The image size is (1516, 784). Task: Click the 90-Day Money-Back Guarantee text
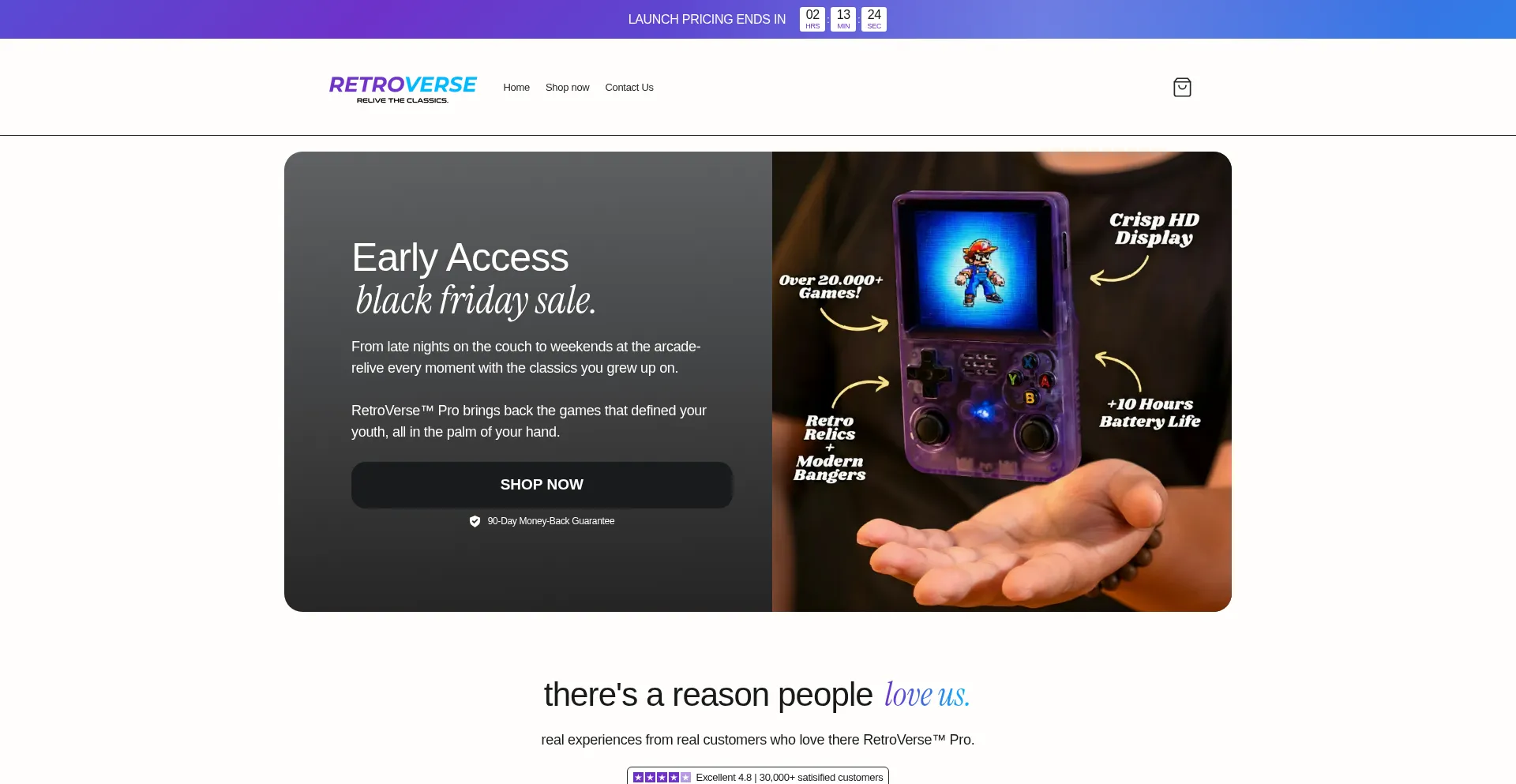(x=551, y=521)
